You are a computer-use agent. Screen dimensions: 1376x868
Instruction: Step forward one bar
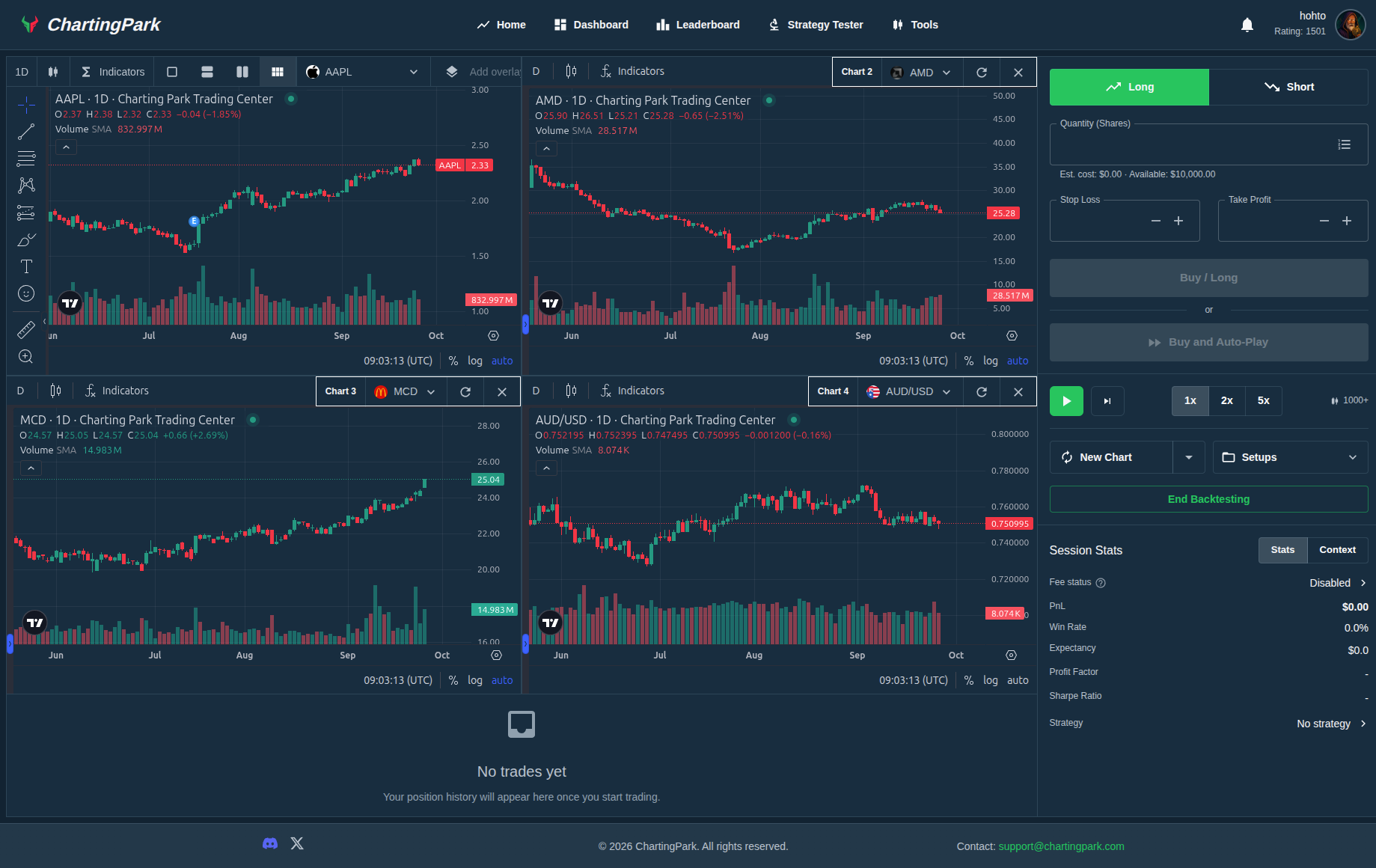click(1107, 401)
